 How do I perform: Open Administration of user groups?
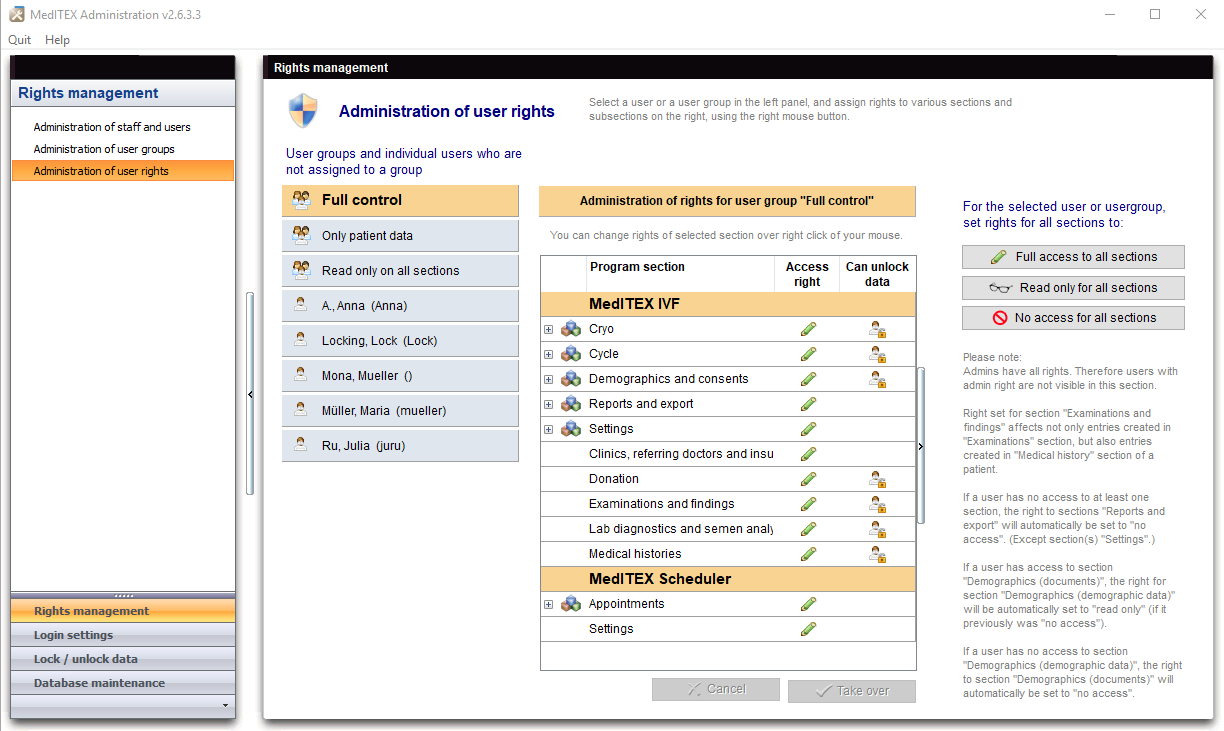pos(104,149)
